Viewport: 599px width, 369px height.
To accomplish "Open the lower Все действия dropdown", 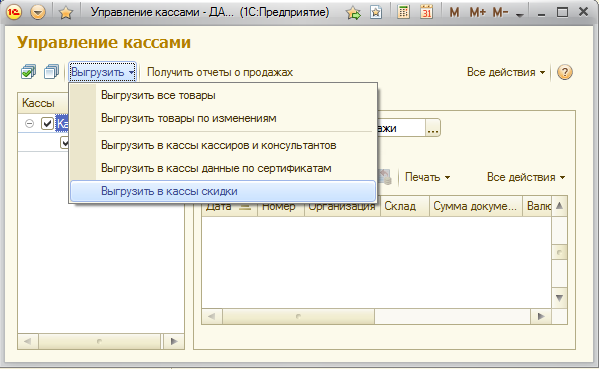I will pyautogui.click(x=526, y=177).
